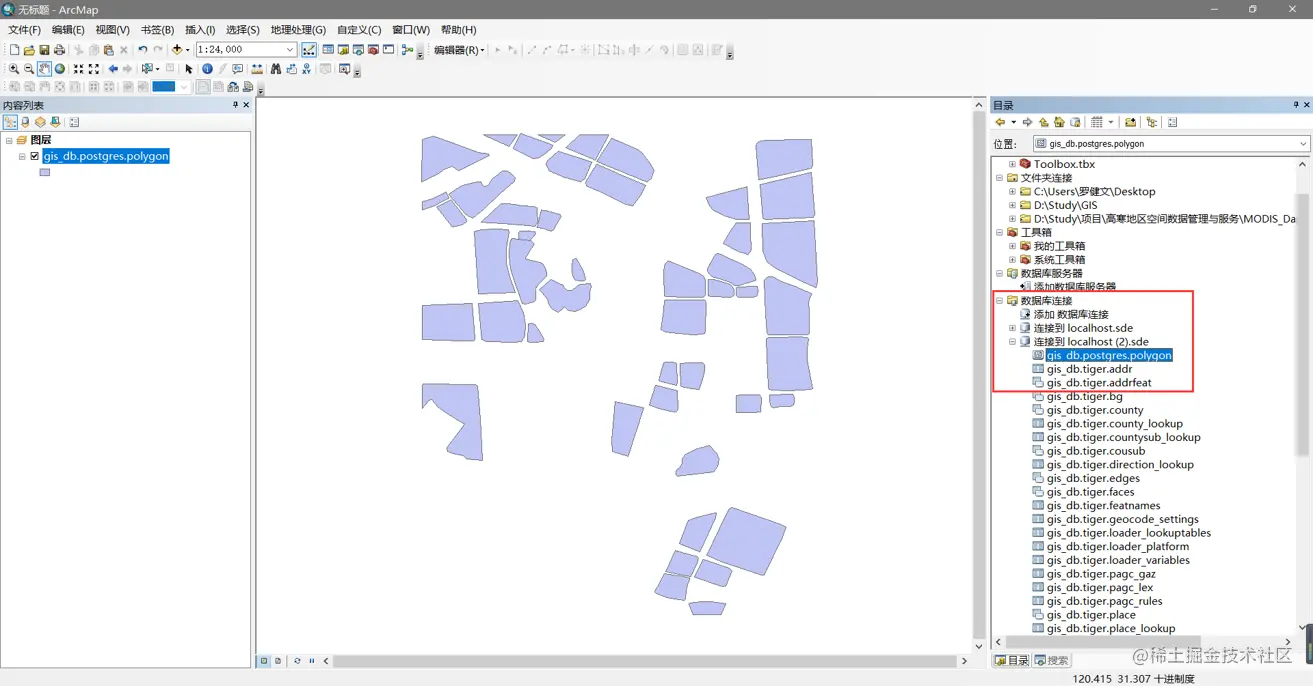Go up one level in Catalog

click(1044, 122)
